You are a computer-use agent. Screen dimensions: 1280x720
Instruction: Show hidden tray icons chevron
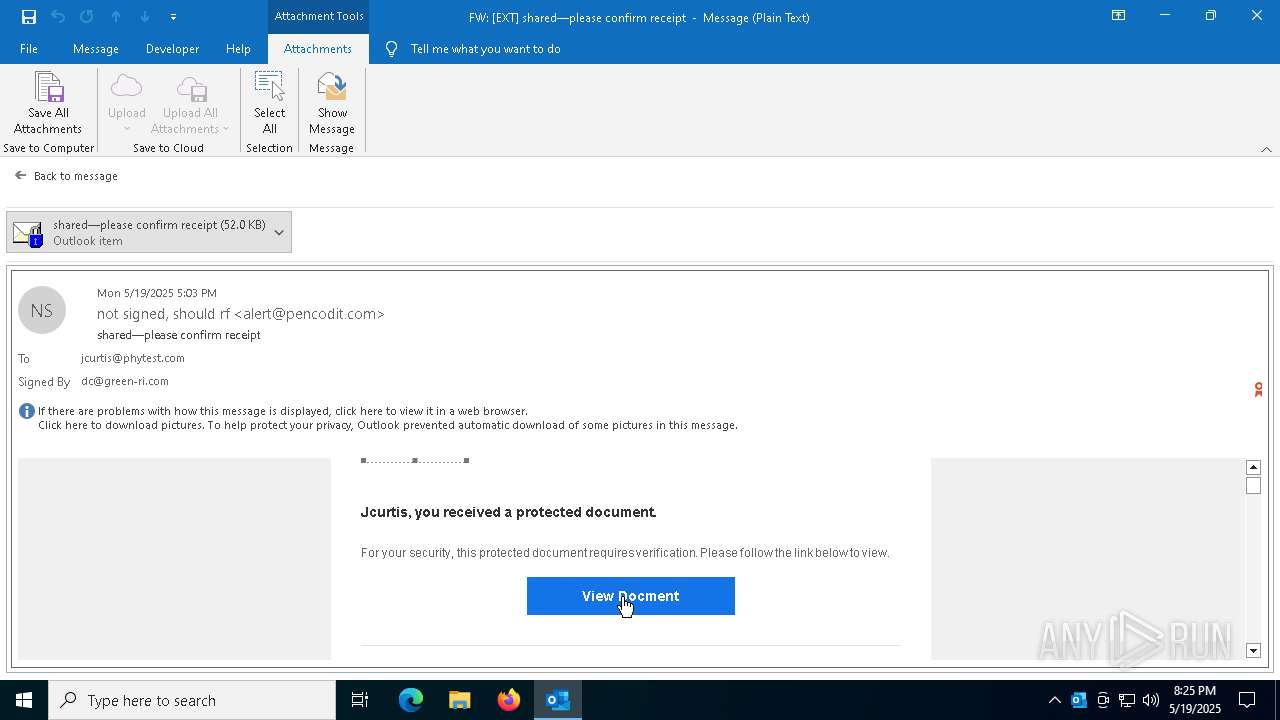[1054, 700]
